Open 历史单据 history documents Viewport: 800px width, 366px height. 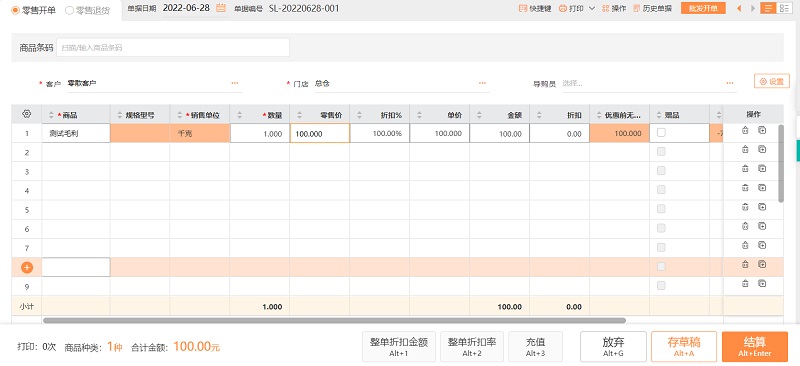coord(653,9)
